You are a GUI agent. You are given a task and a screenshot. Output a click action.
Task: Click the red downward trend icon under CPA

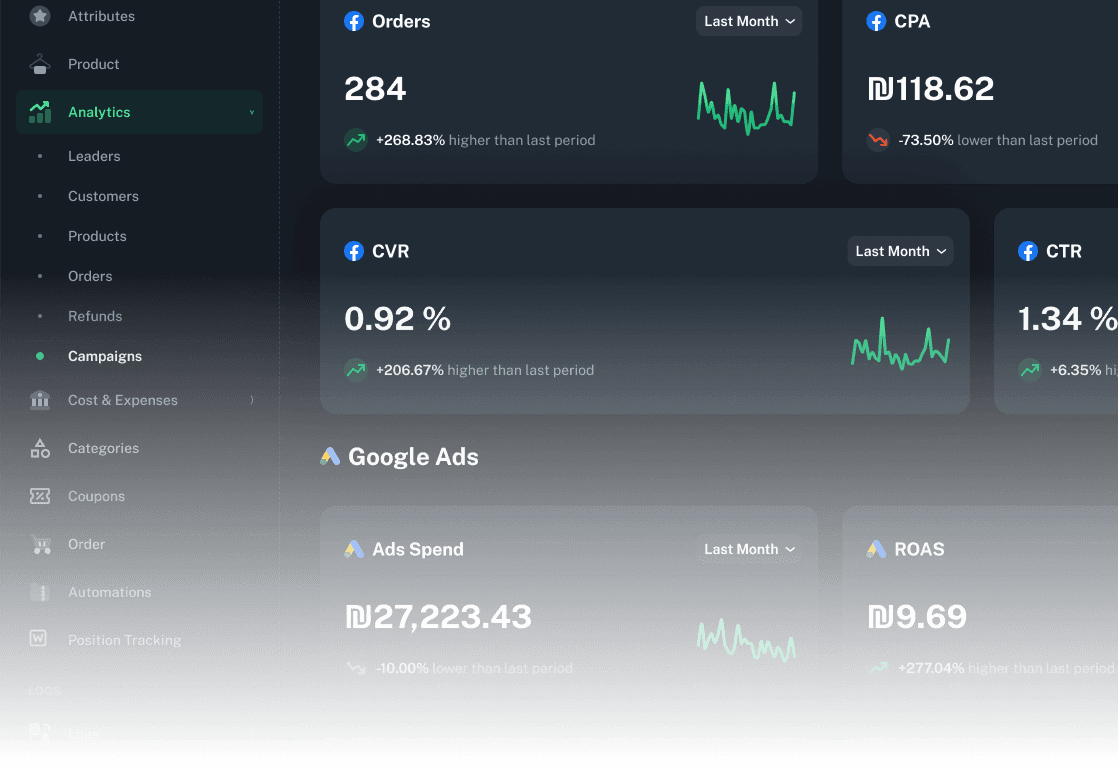coord(878,140)
